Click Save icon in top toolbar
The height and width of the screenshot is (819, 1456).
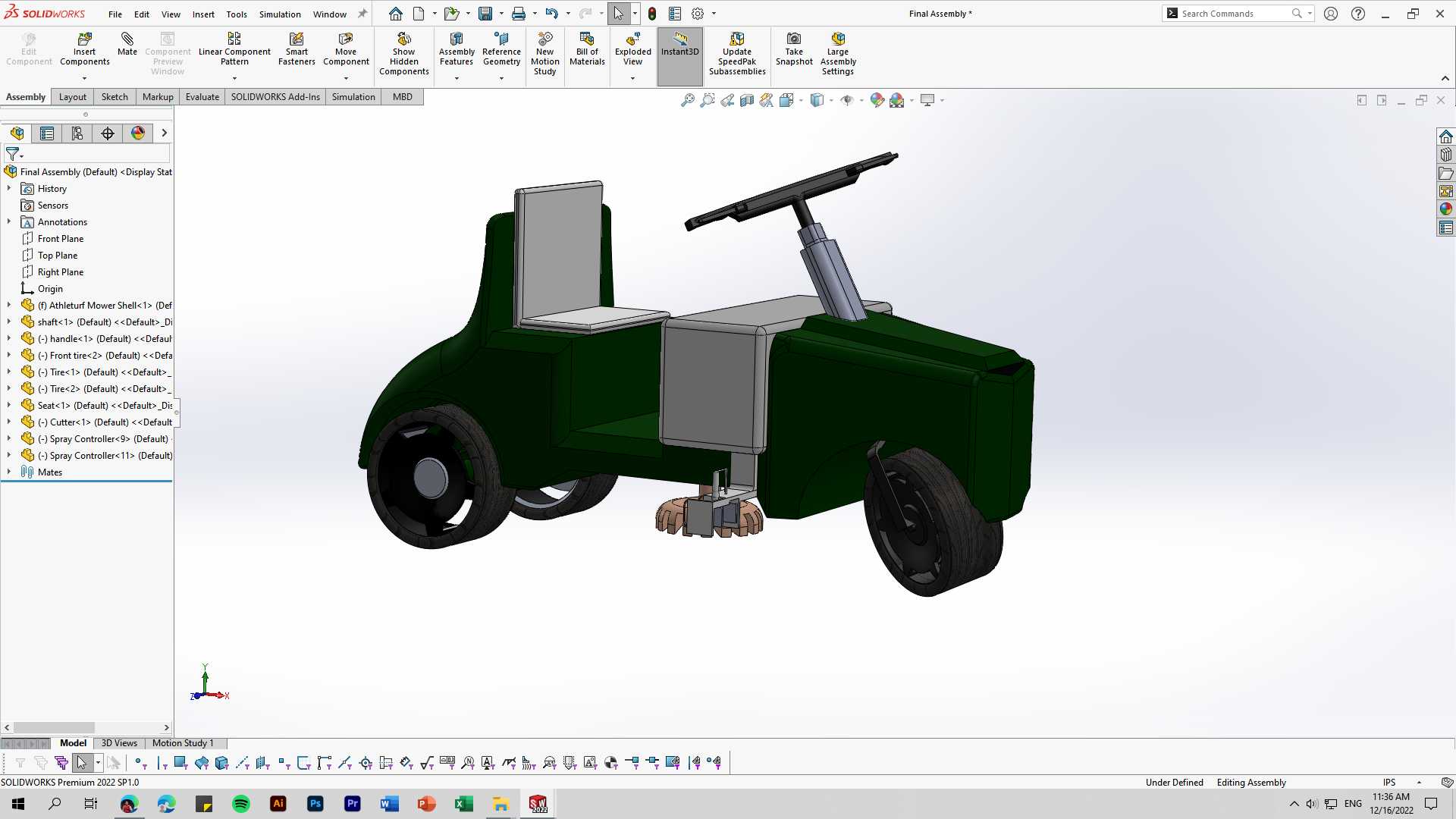point(485,14)
